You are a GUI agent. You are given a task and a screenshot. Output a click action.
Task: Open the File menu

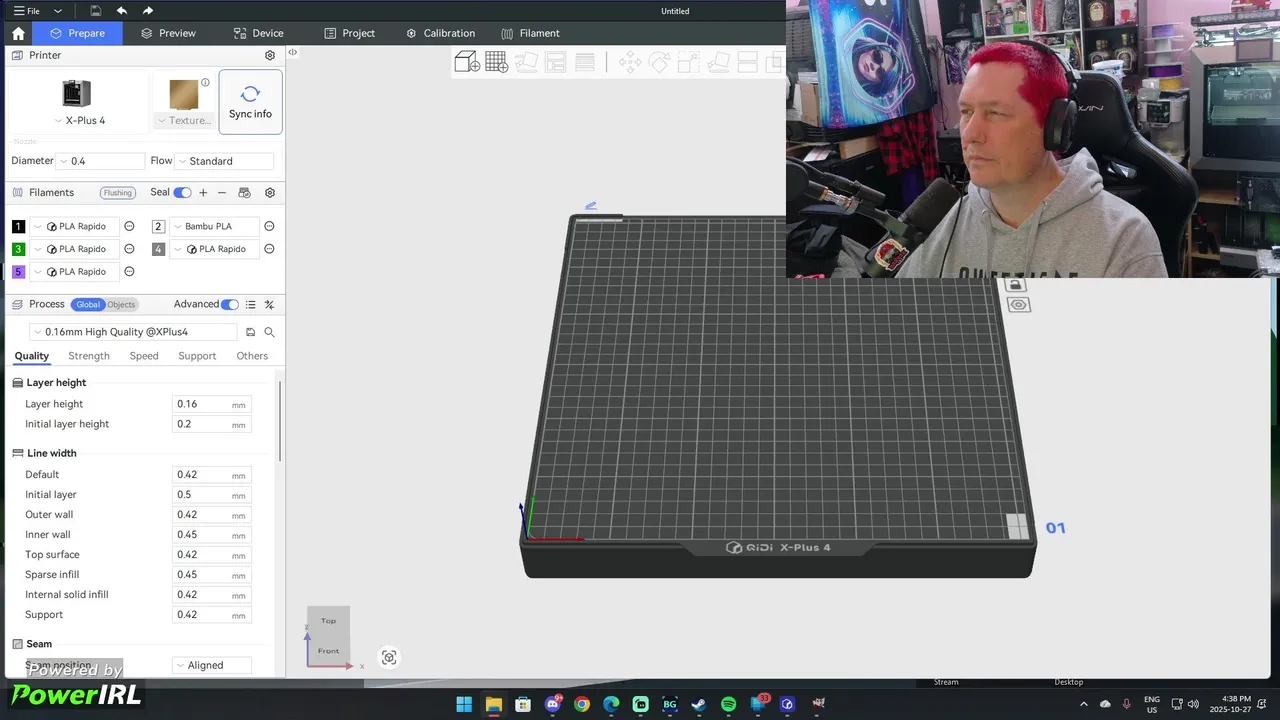27,11
